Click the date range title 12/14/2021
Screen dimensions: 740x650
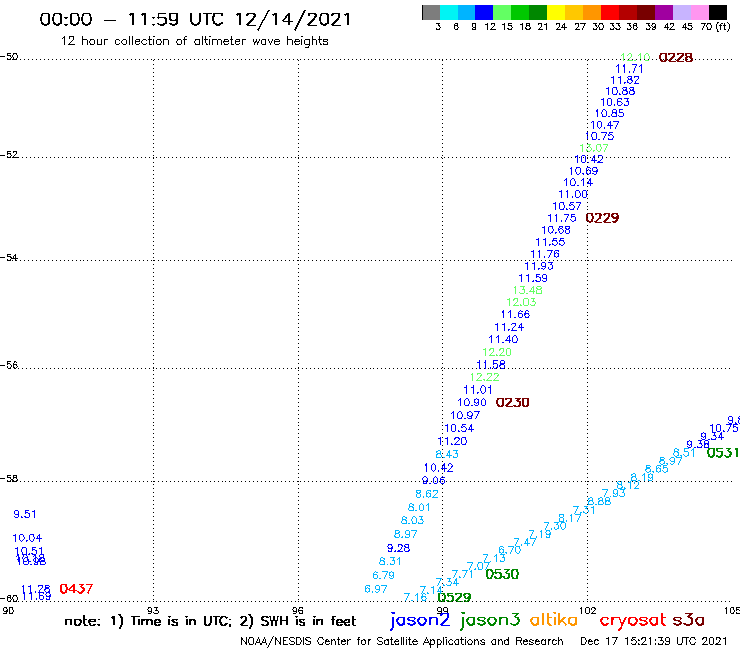[293, 19]
